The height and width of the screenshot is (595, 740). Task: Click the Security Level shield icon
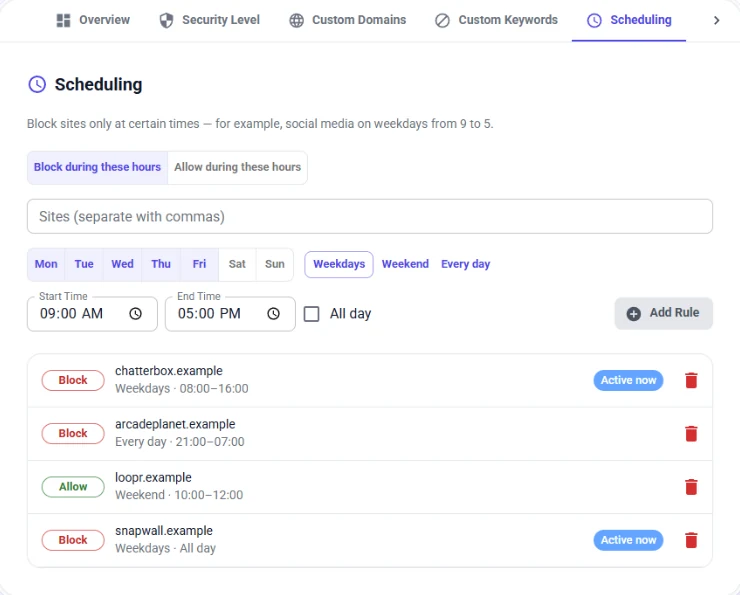[x=166, y=20]
